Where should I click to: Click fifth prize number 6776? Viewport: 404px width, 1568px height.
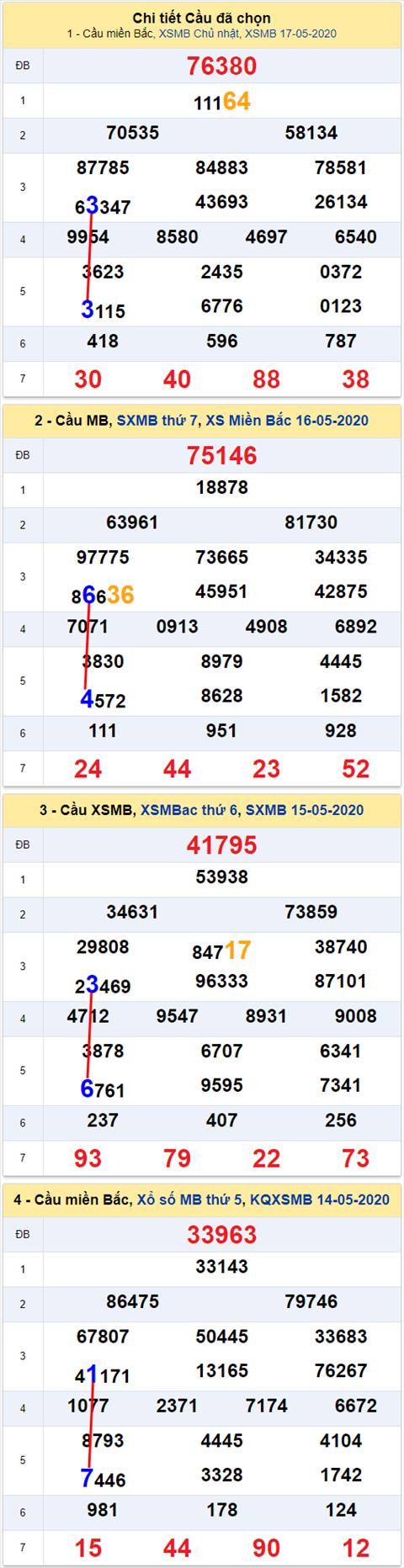point(222,306)
